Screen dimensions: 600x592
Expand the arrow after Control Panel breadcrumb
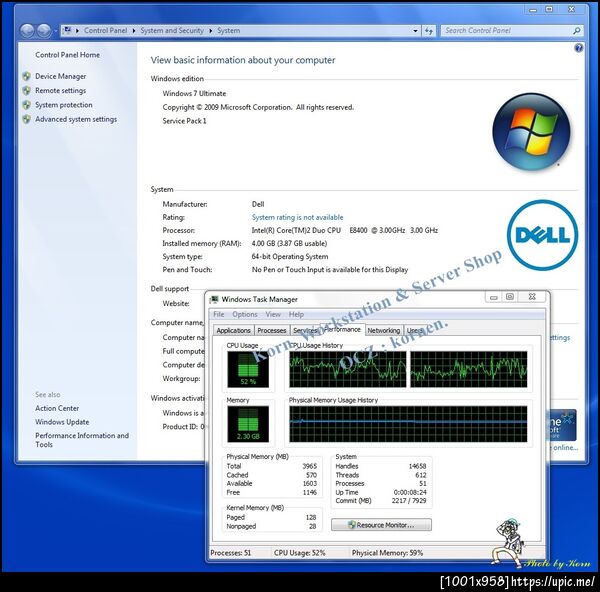[134, 31]
